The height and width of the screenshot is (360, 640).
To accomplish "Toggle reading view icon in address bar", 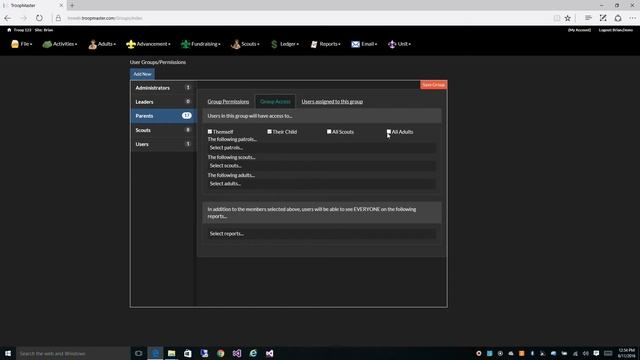I will tap(557, 18).
